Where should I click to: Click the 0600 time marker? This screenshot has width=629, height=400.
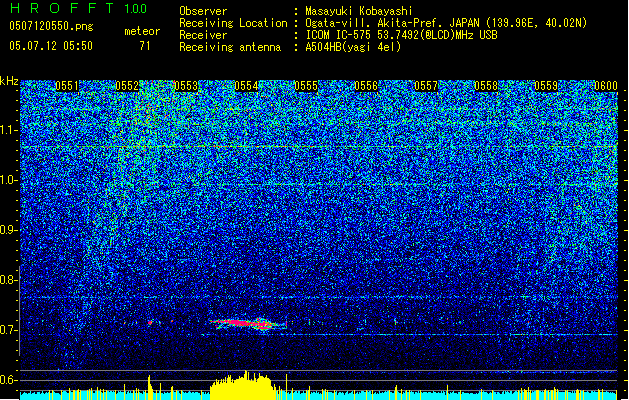click(x=606, y=86)
